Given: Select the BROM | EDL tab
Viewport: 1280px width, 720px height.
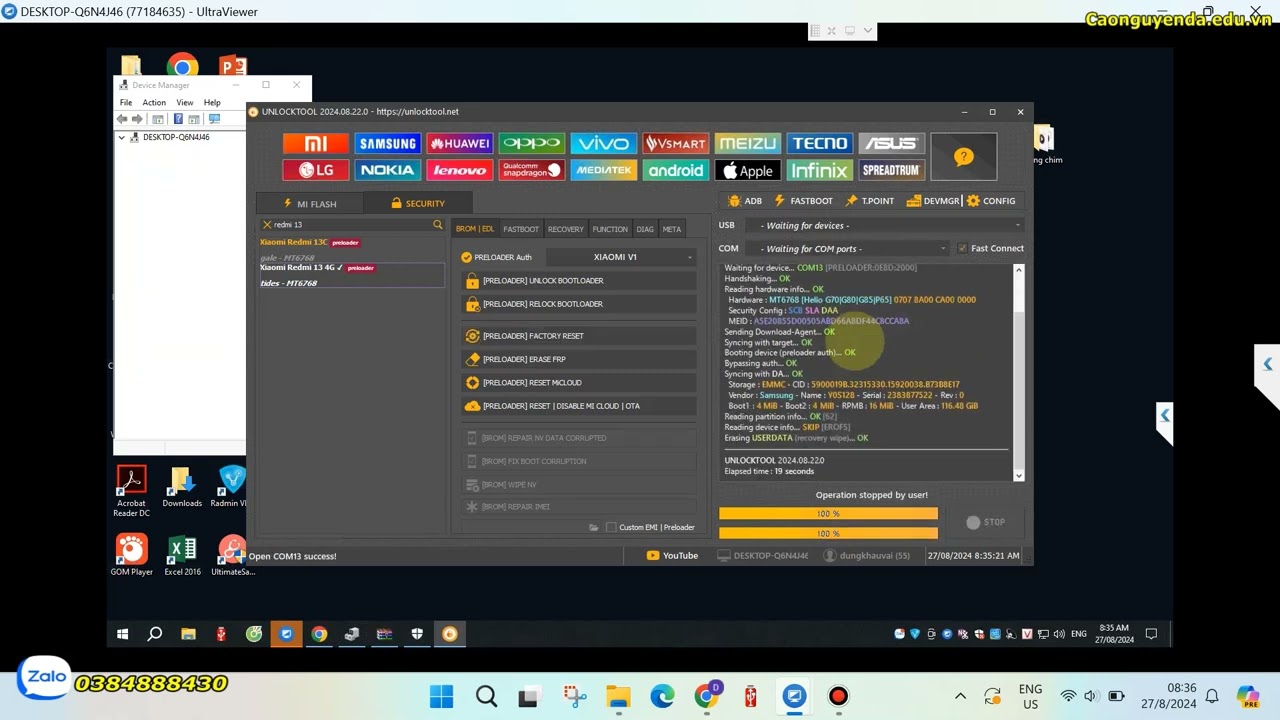Looking at the screenshot, I should click(x=475, y=229).
